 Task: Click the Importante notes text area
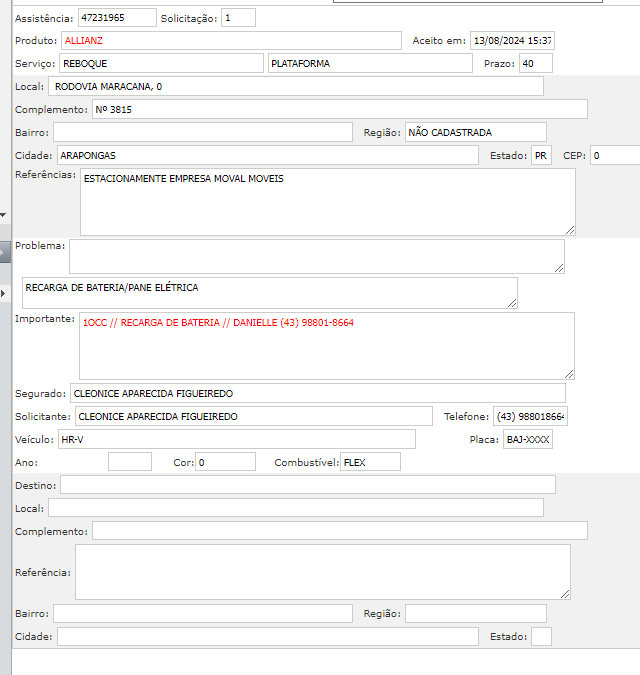pos(327,345)
